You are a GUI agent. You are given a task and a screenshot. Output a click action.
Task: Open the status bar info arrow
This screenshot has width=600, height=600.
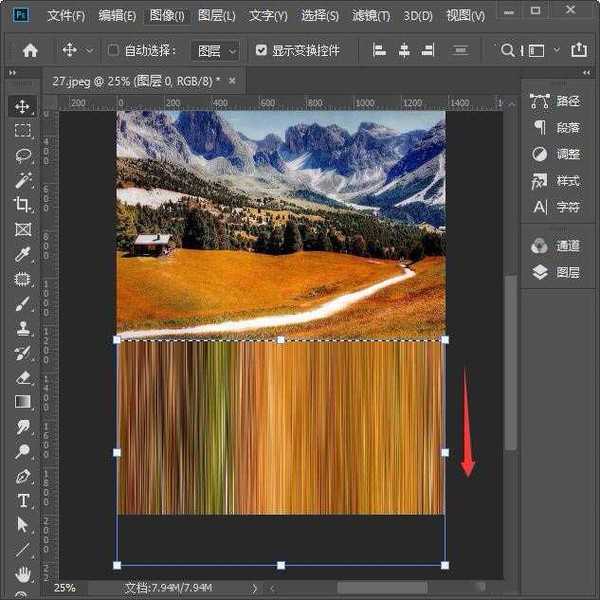pyautogui.click(x=255, y=588)
